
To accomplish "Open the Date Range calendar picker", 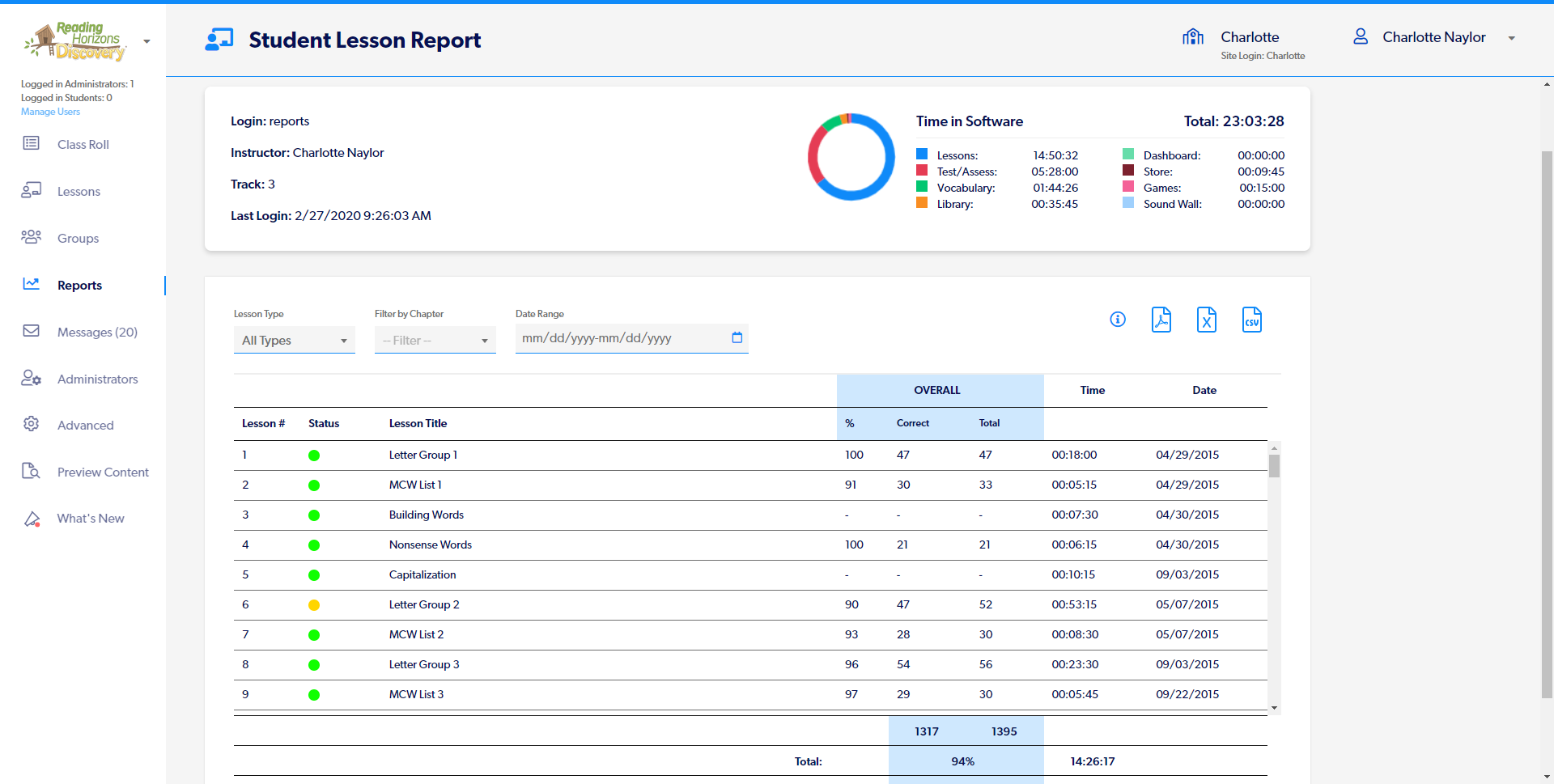I will pyautogui.click(x=737, y=338).
